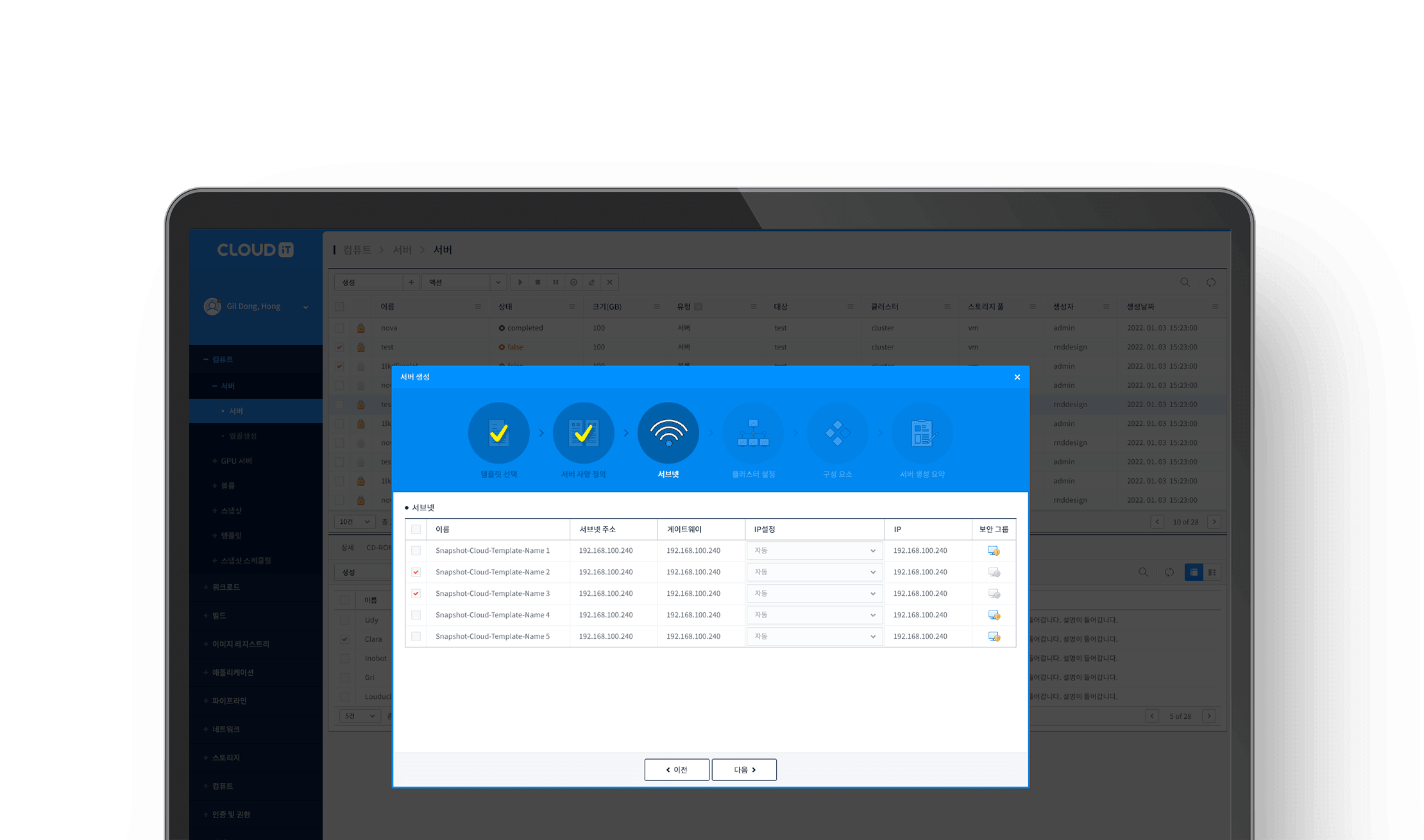This screenshot has width=1424, height=840.
Task: Click the 이전 previous button
Action: 677,769
